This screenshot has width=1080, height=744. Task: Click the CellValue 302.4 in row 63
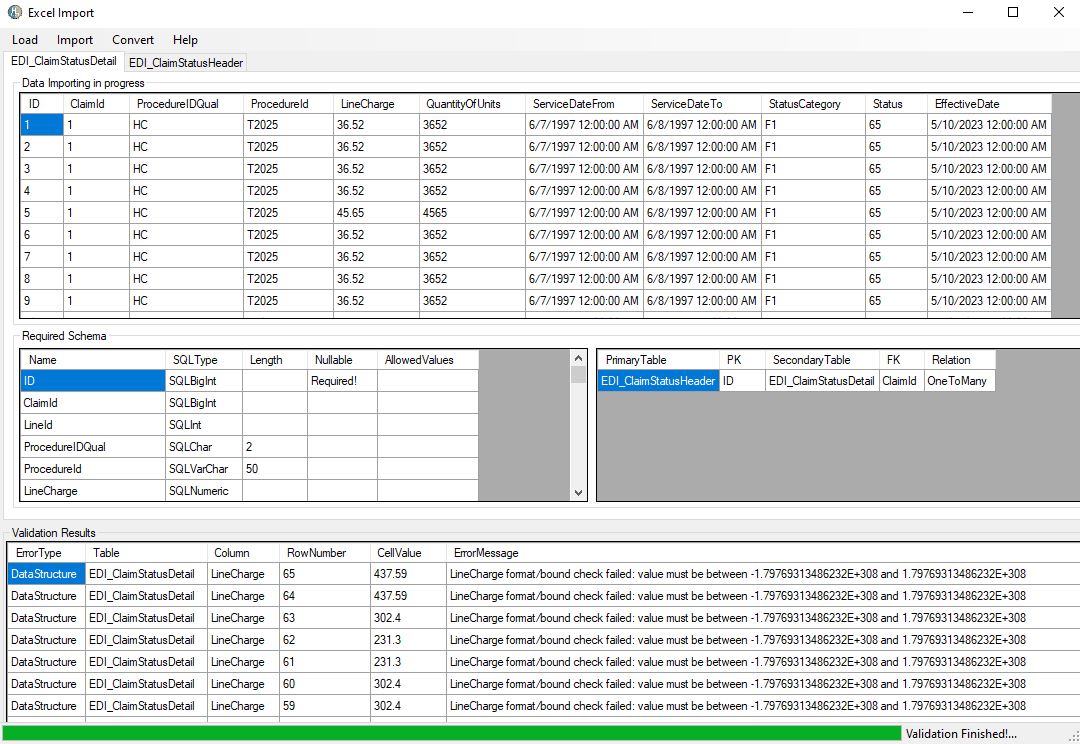pos(408,618)
